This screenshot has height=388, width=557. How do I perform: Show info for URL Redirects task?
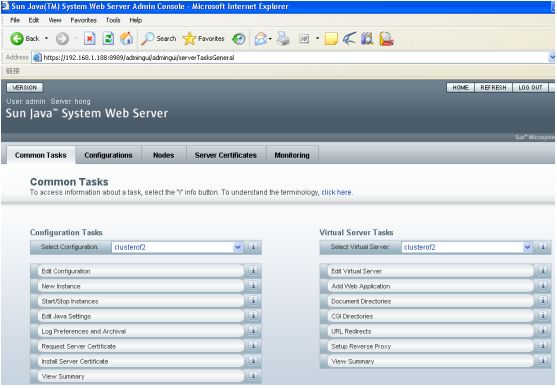coord(543,331)
